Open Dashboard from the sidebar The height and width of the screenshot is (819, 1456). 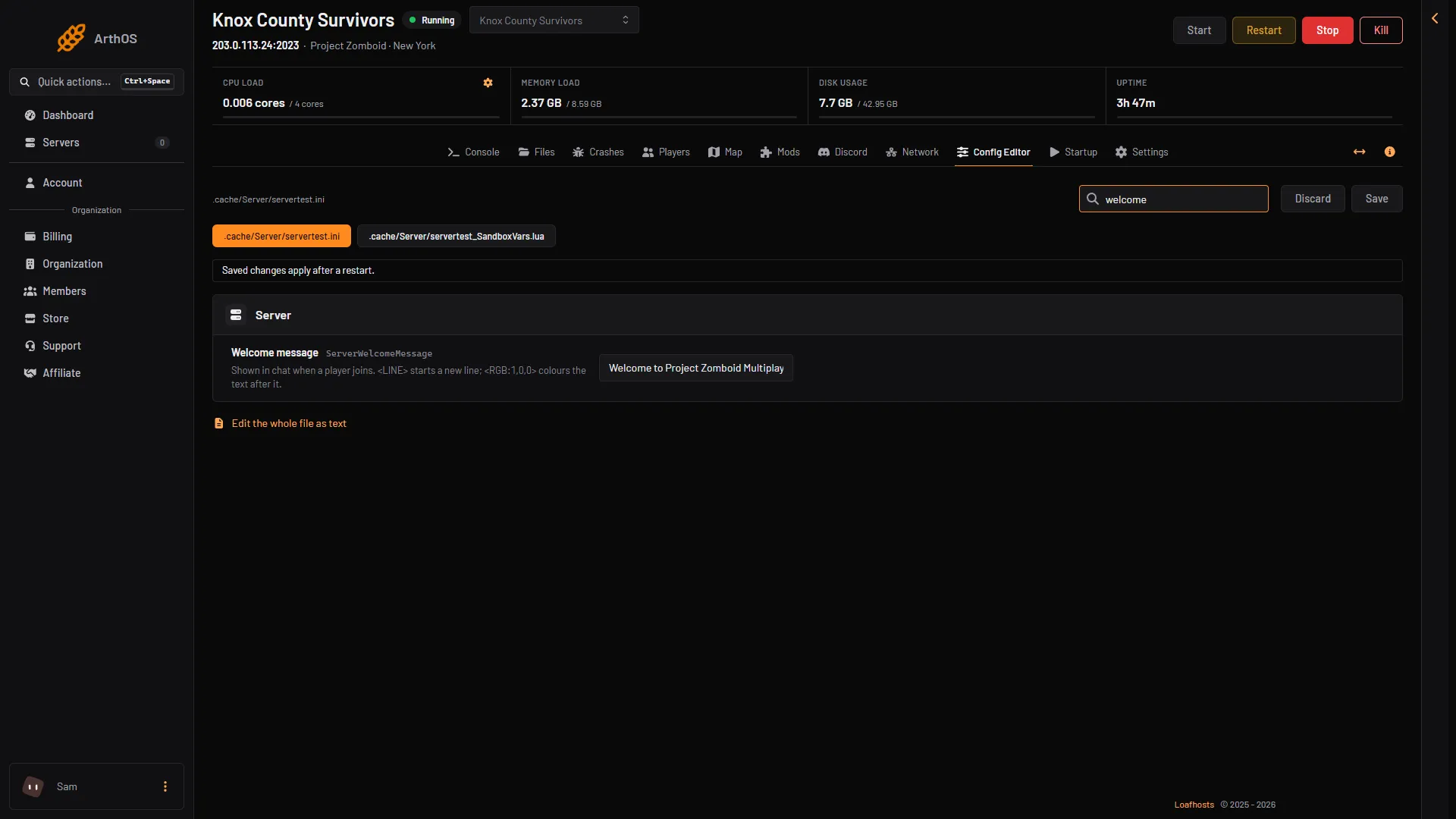tap(96, 115)
